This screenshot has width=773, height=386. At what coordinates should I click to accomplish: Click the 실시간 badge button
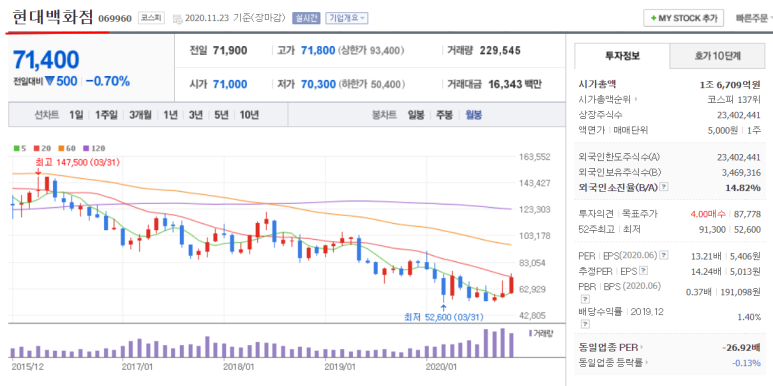click(306, 18)
